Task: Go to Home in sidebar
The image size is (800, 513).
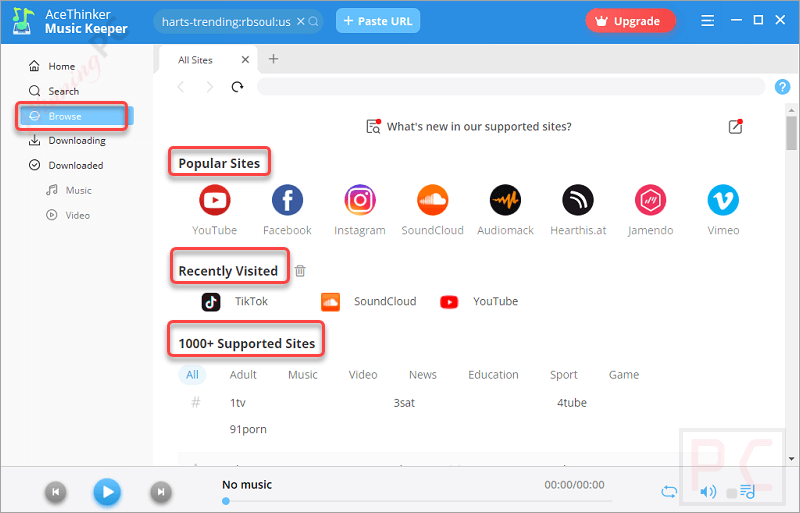Action: pos(52,66)
